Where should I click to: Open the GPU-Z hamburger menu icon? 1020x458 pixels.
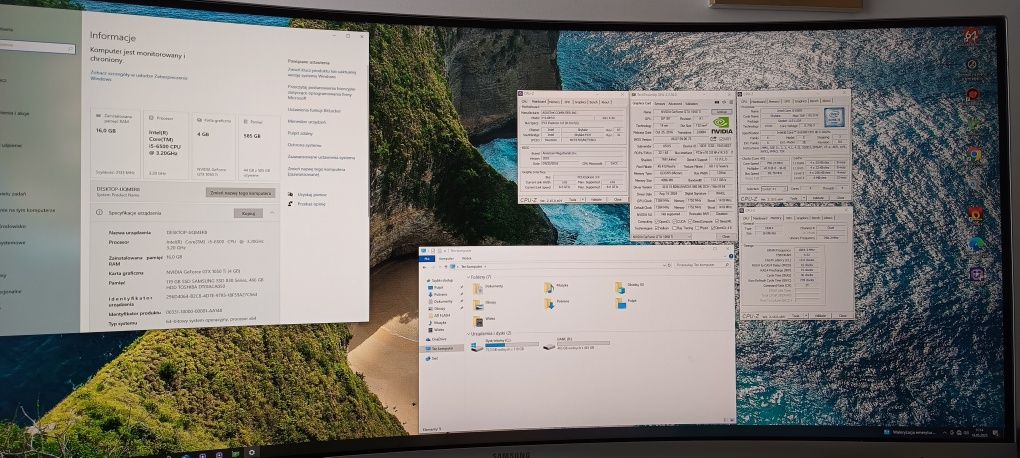(731, 102)
